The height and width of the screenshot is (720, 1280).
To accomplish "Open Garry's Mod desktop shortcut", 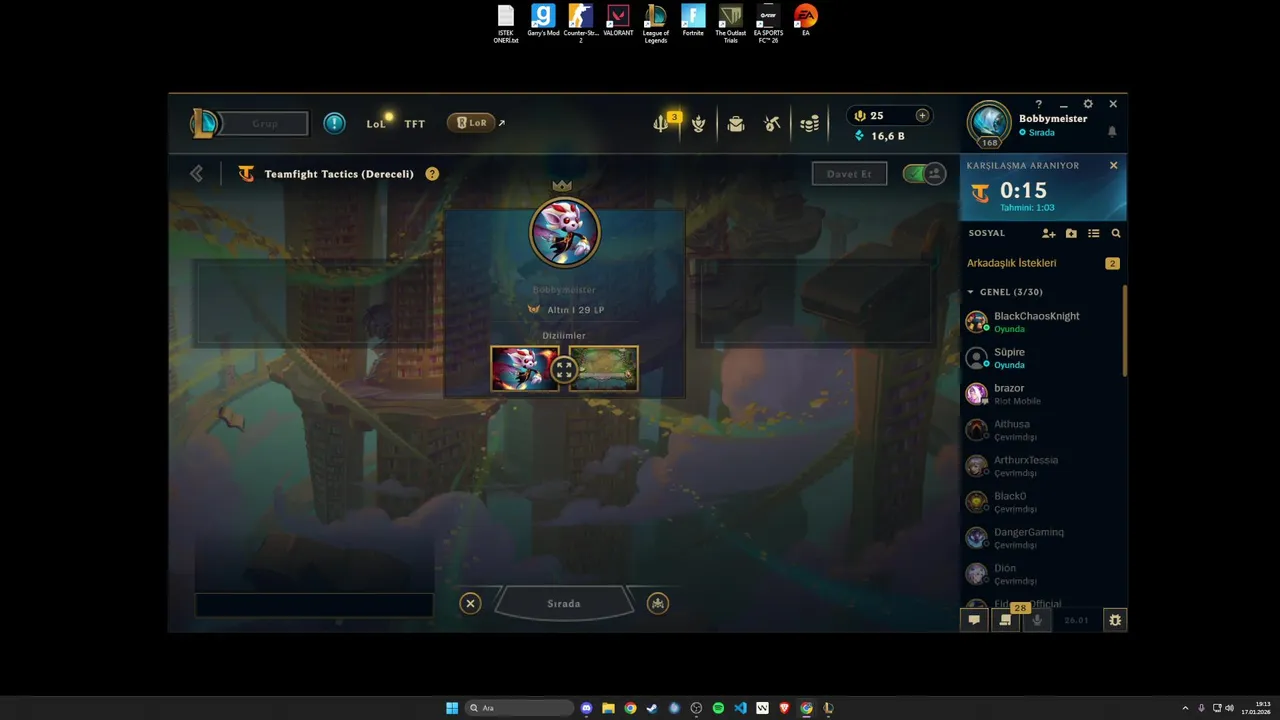I will [x=543, y=21].
